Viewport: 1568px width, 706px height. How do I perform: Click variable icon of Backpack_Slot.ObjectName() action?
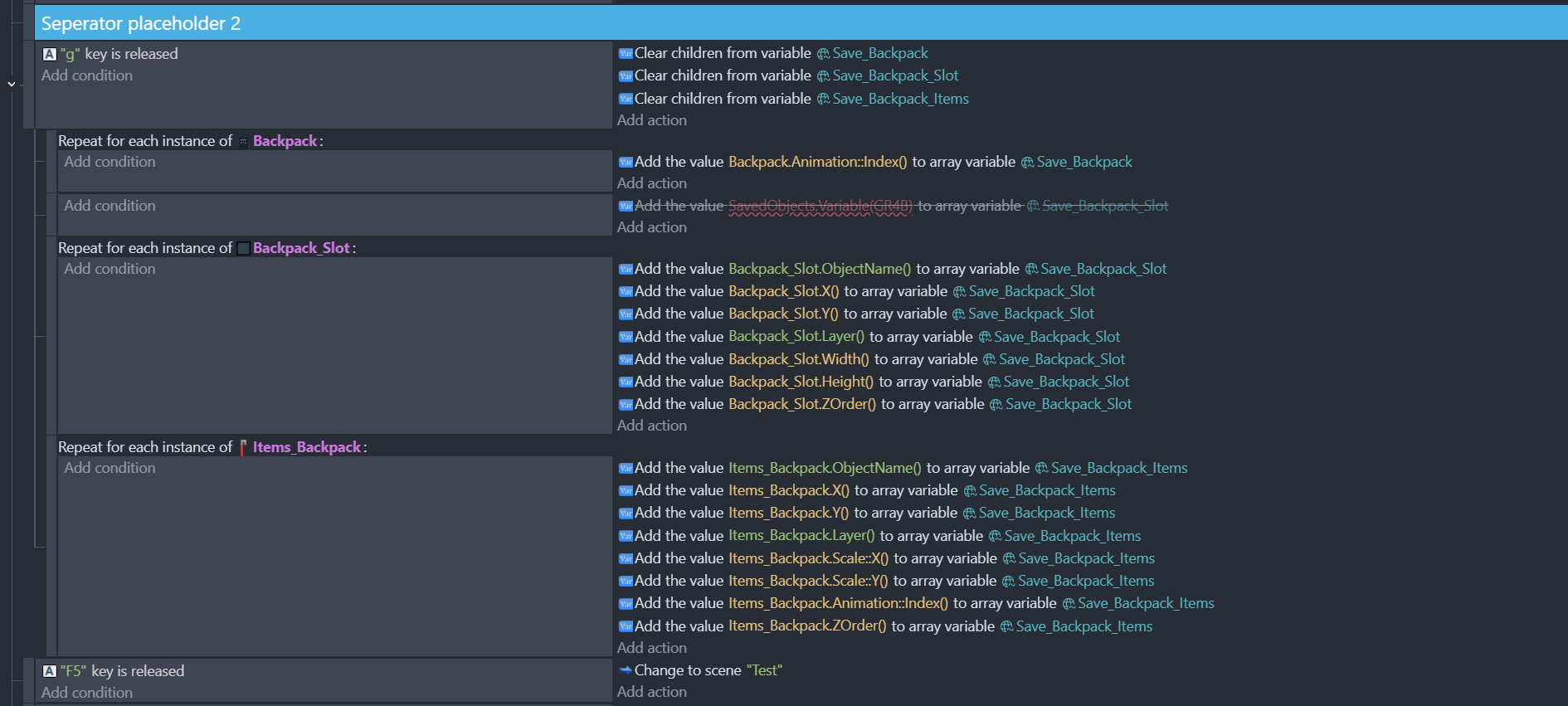click(626, 269)
